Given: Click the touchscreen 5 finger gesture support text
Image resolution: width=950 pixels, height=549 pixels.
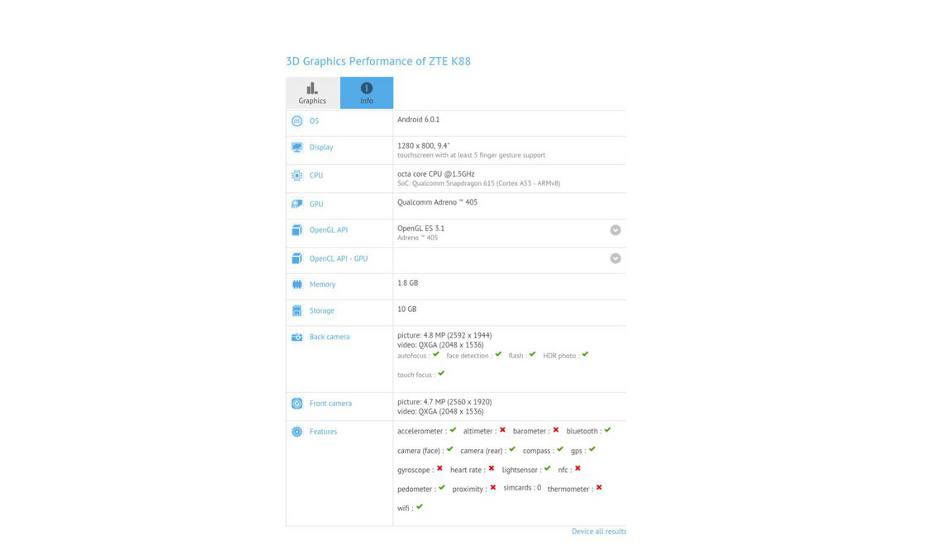Looking at the screenshot, I should point(471,155).
